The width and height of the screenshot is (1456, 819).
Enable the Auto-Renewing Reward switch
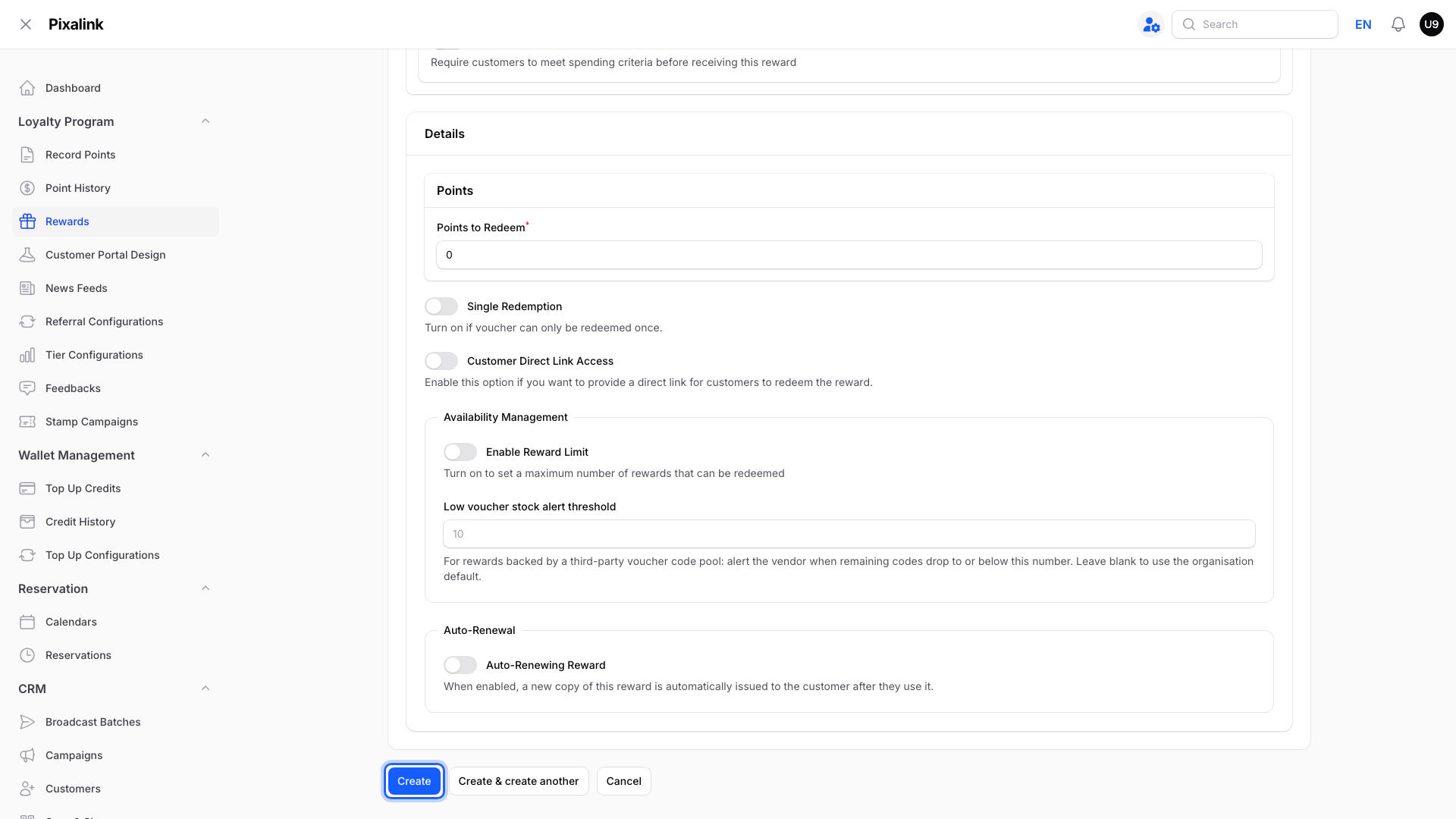(x=460, y=665)
